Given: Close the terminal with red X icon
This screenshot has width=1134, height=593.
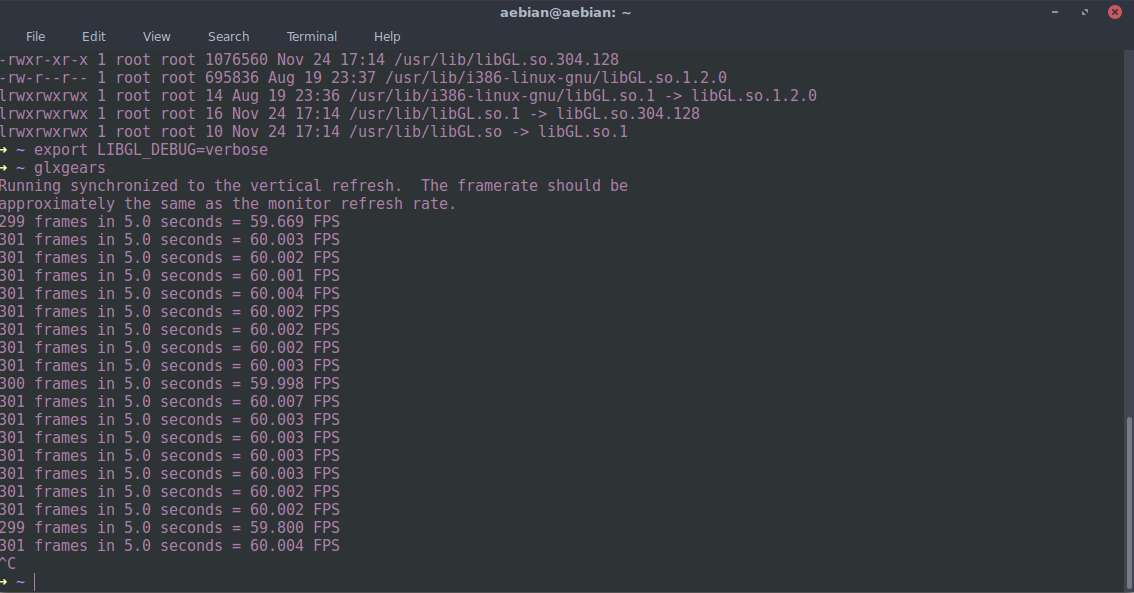Looking at the screenshot, I should click(1114, 12).
